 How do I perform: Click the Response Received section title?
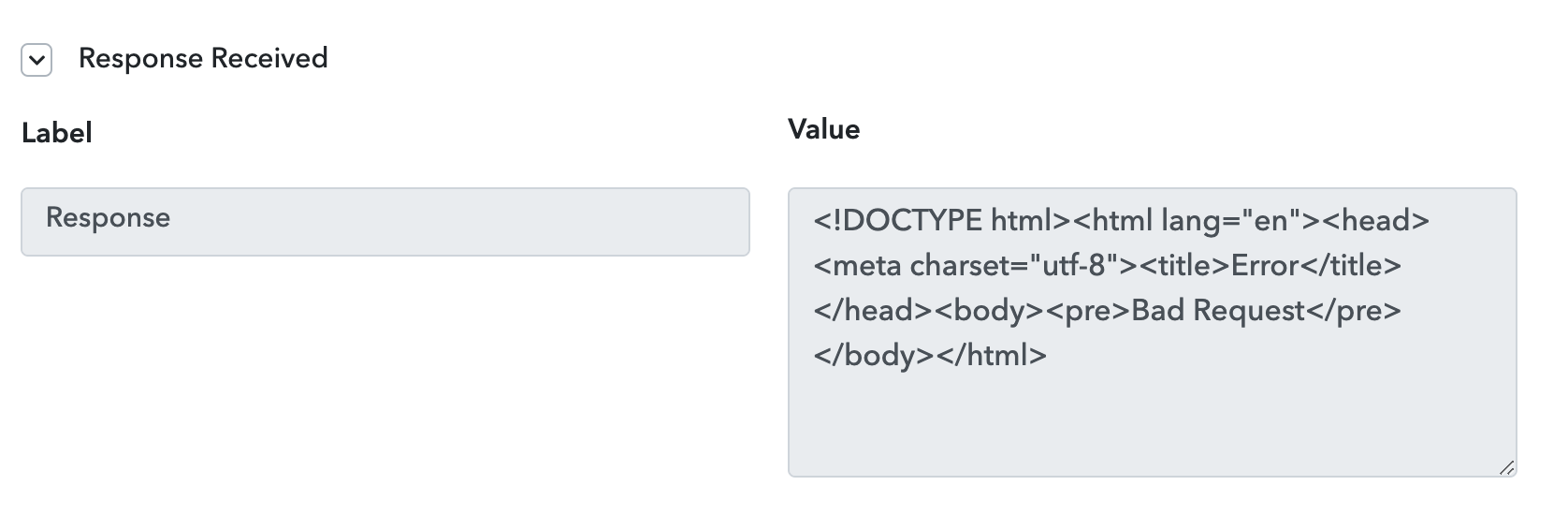point(203,58)
